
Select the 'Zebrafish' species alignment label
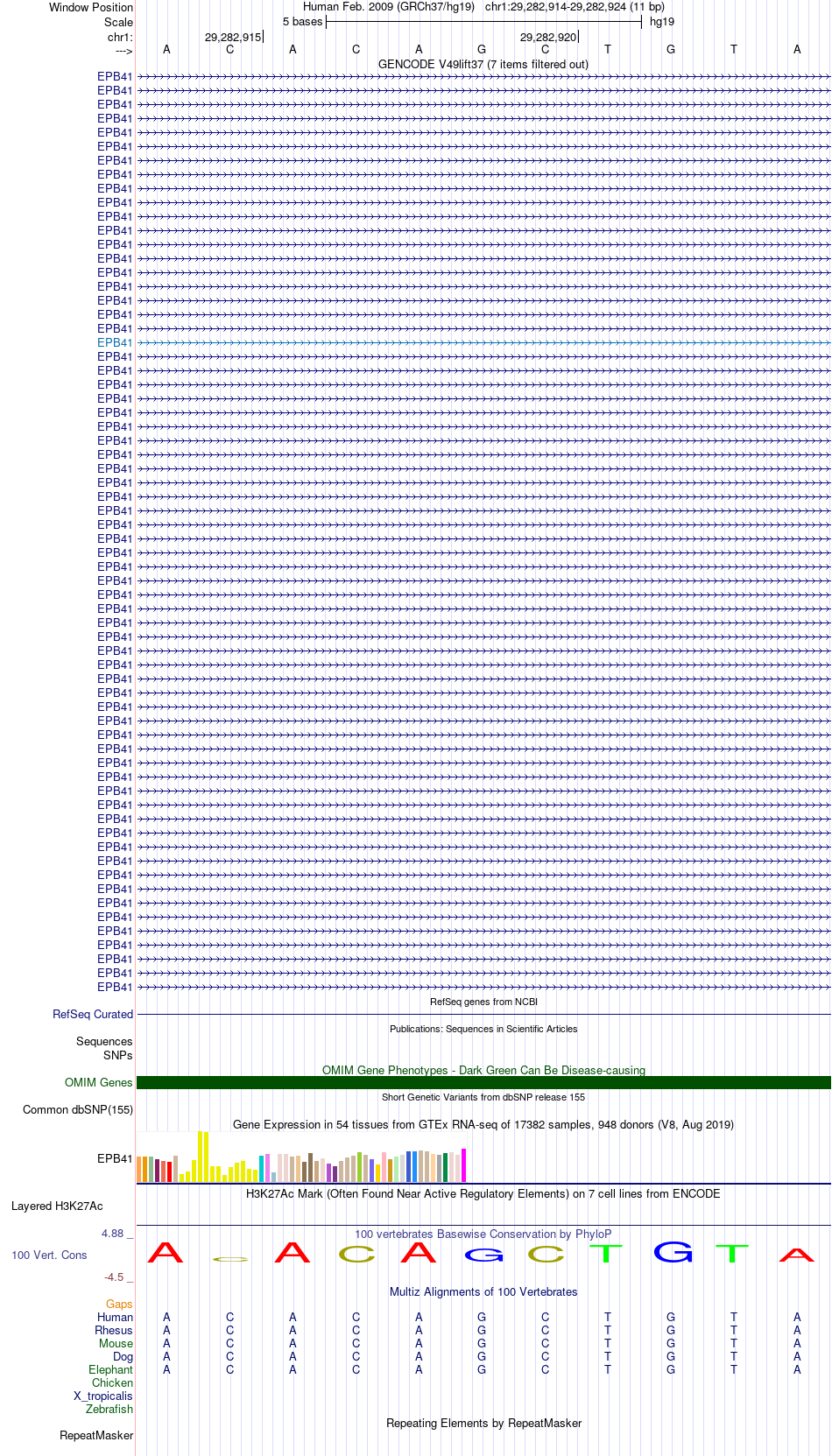[109, 1409]
